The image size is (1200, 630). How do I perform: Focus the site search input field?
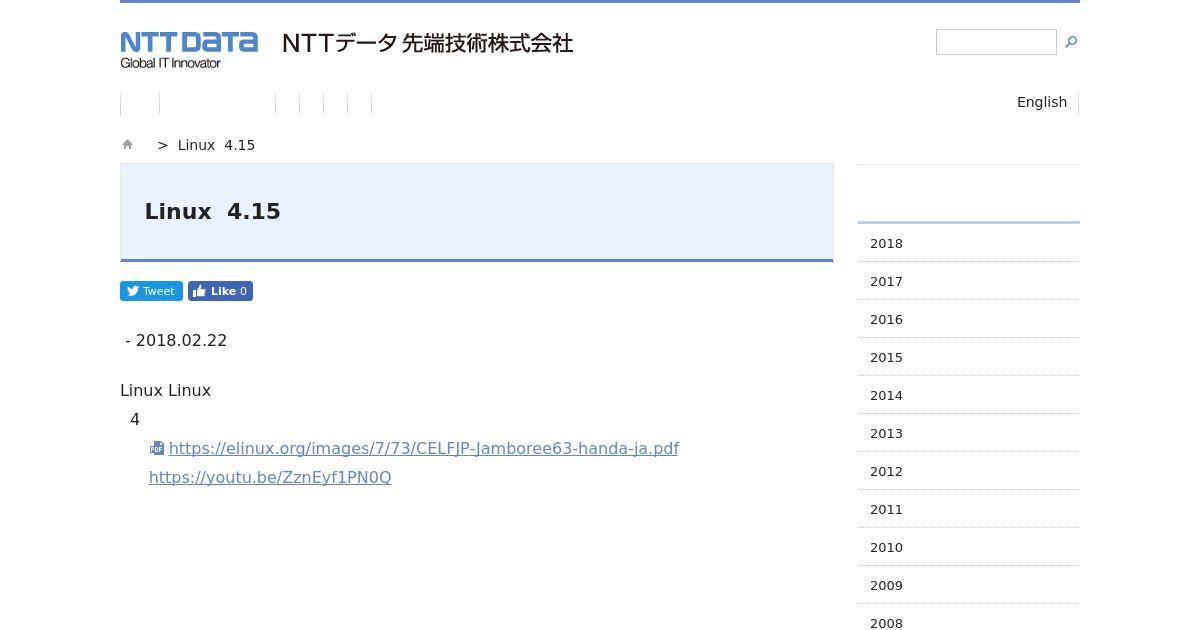click(x=996, y=42)
